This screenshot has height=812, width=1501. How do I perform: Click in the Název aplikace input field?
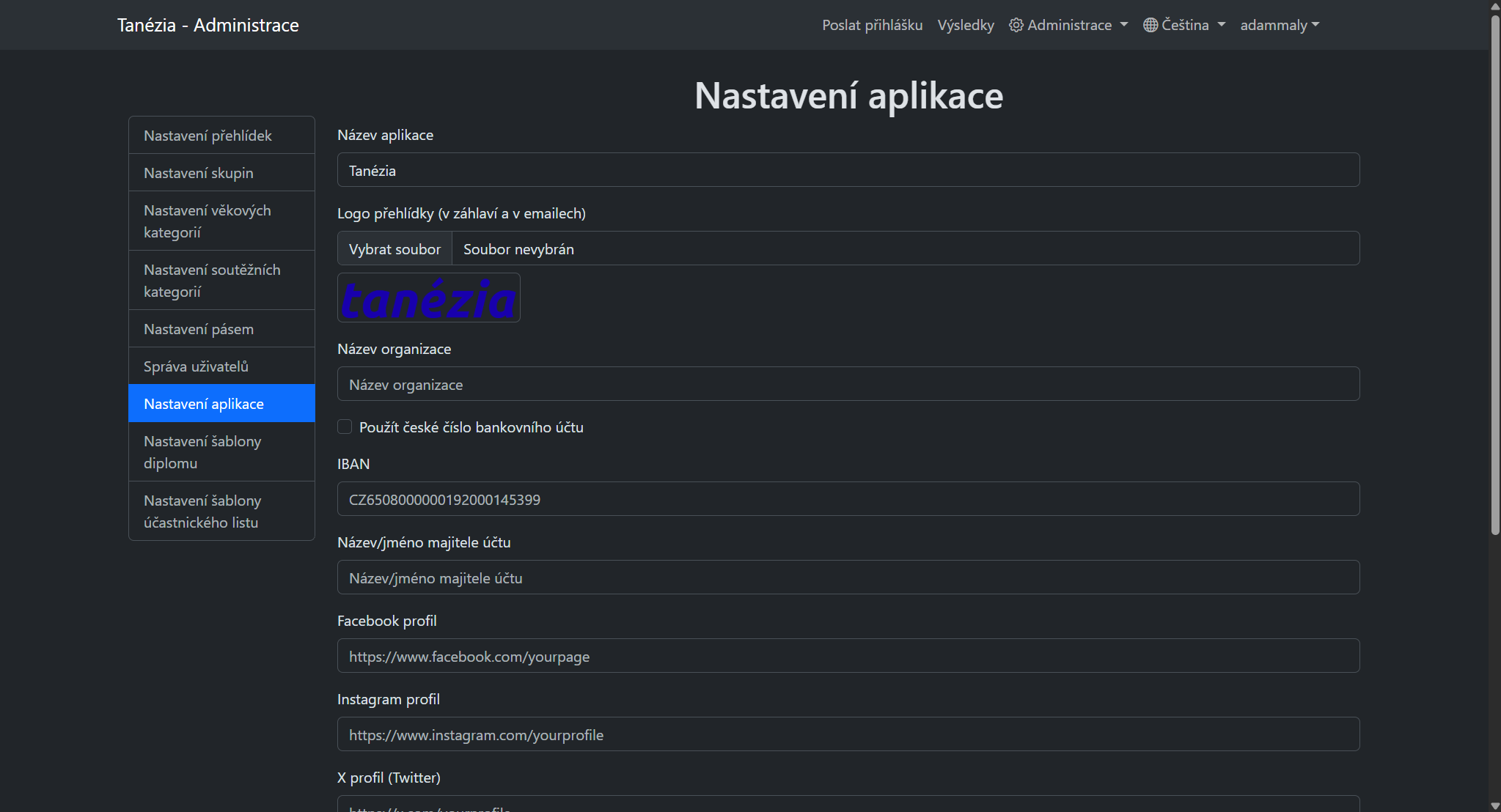click(848, 170)
